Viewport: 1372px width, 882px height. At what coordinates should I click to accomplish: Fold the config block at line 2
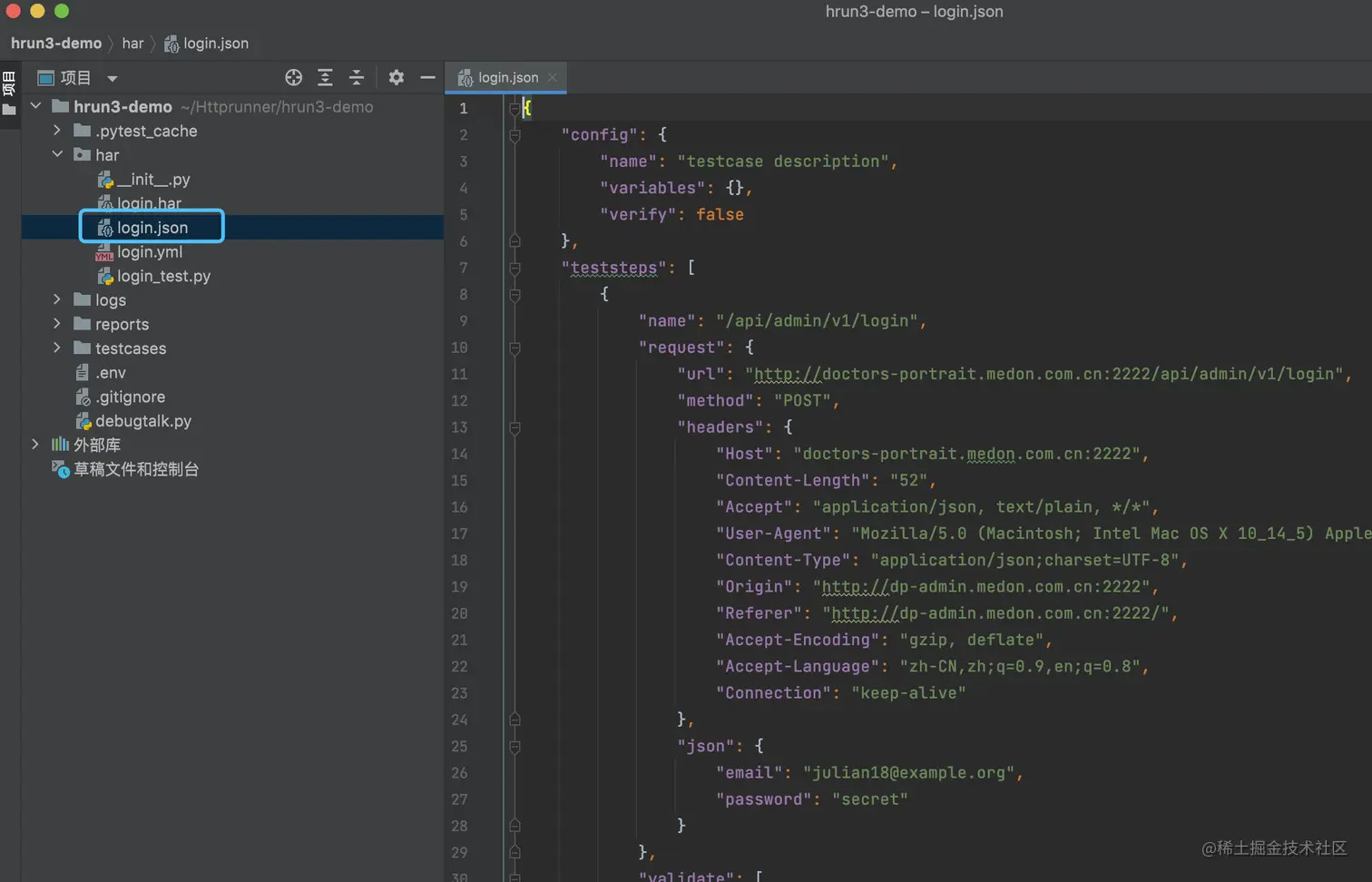514,135
